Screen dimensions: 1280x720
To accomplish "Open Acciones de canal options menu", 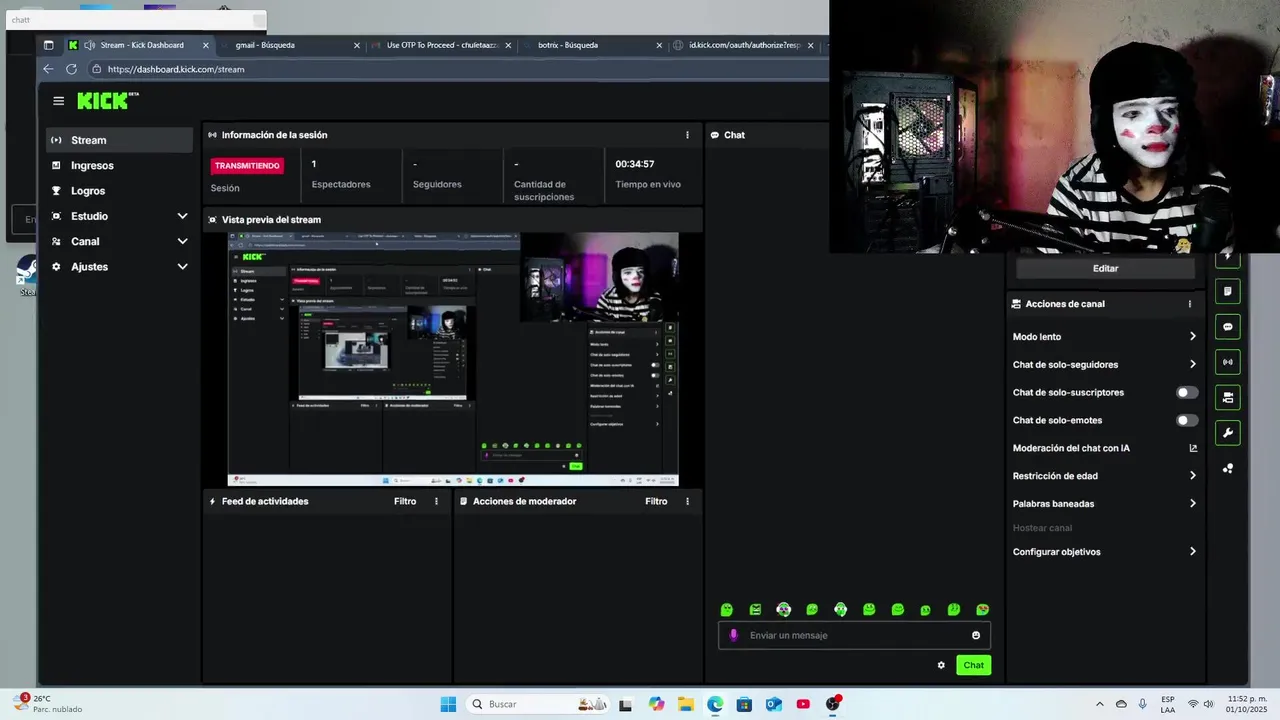I will tap(1190, 304).
